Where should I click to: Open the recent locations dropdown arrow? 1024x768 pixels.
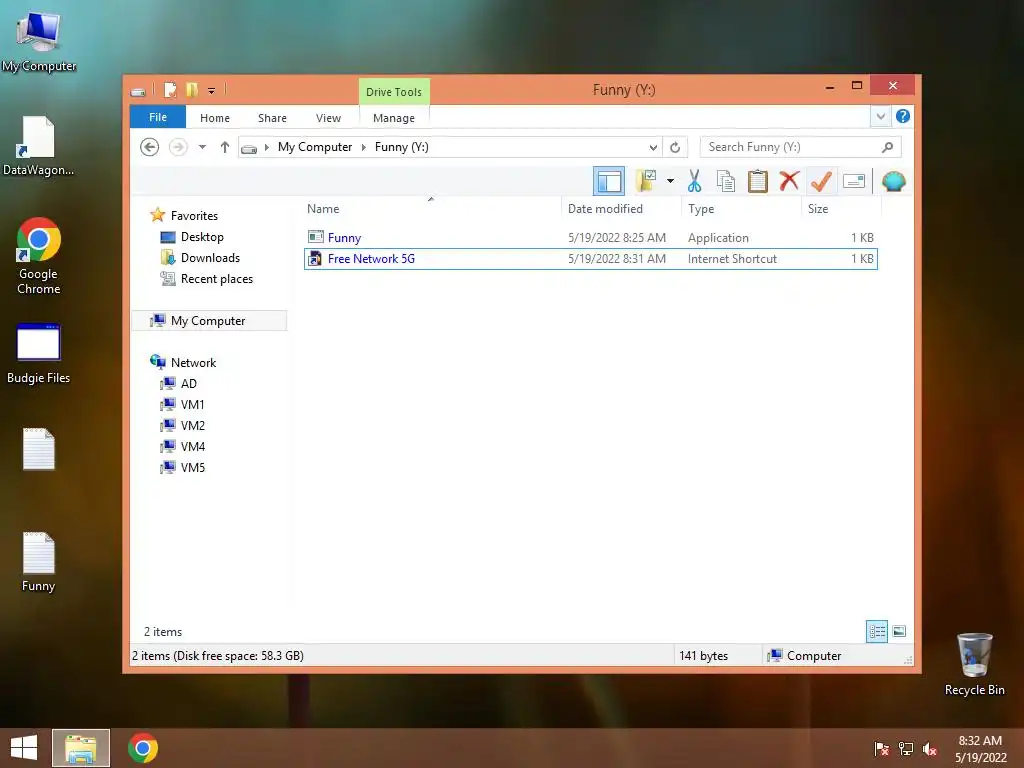pos(202,147)
